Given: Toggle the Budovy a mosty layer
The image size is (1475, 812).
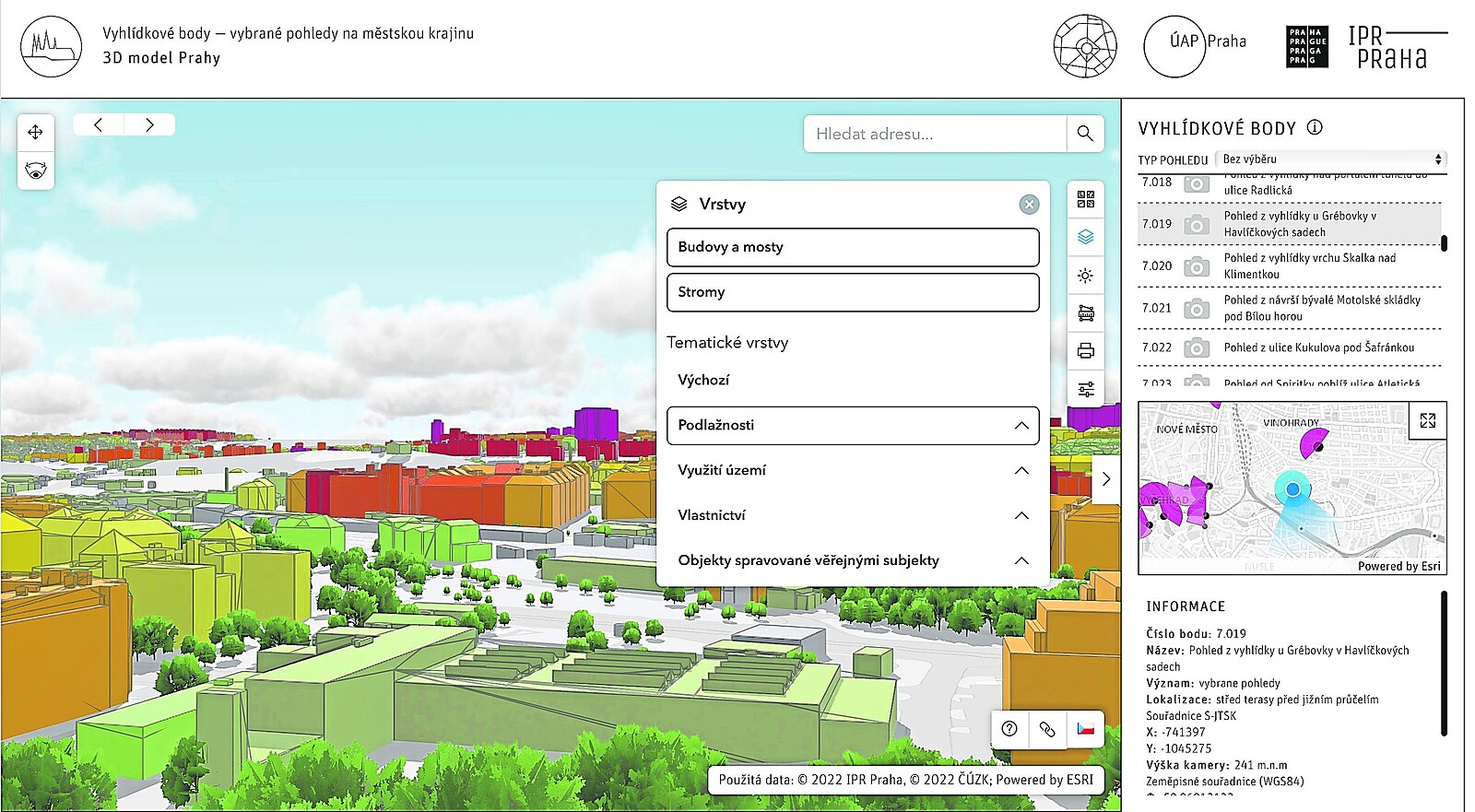Looking at the screenshot, I should click(852, 247).
